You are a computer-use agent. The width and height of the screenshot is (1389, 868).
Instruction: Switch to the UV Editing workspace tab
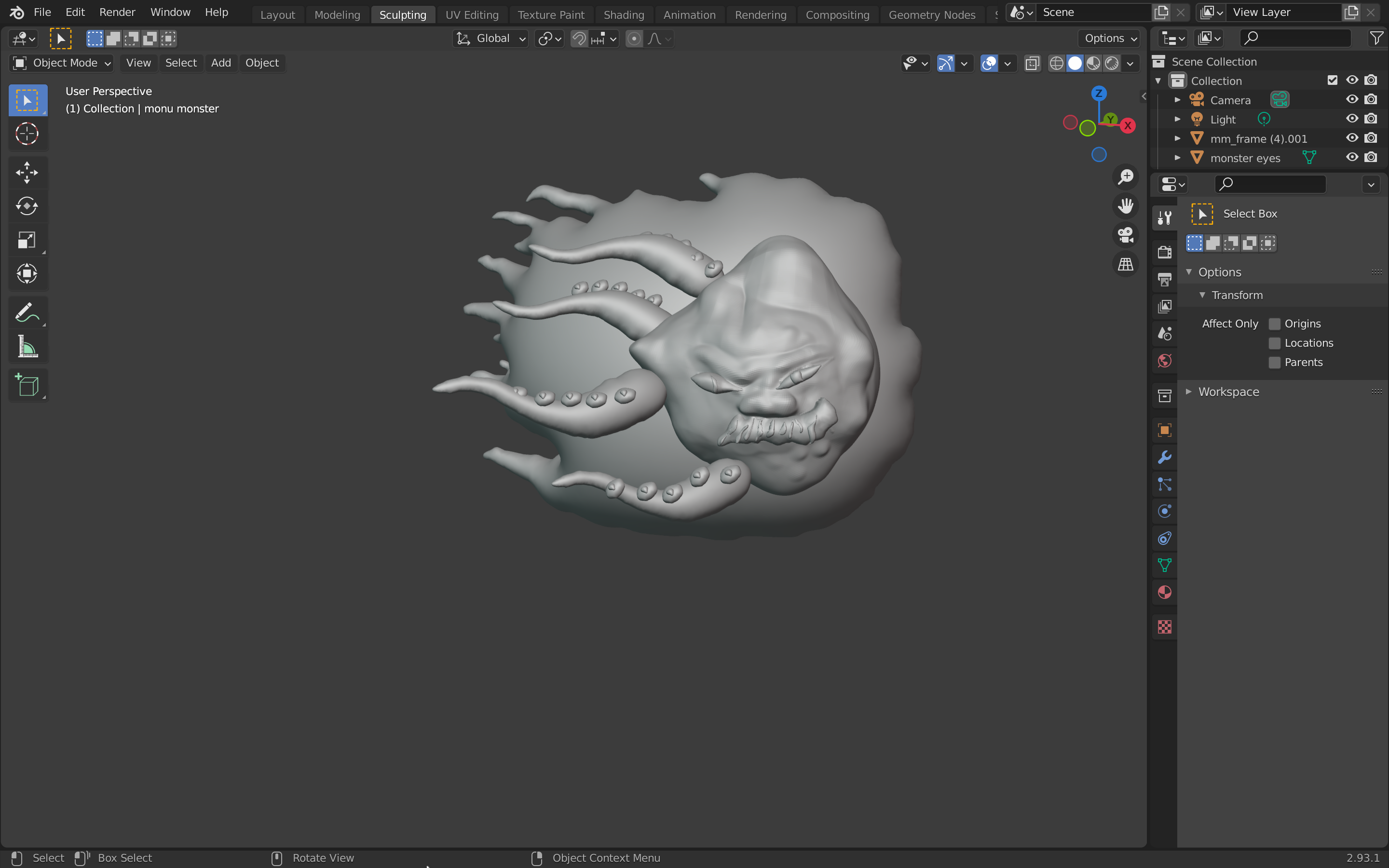pyautogui.click(x=472, y=15)
